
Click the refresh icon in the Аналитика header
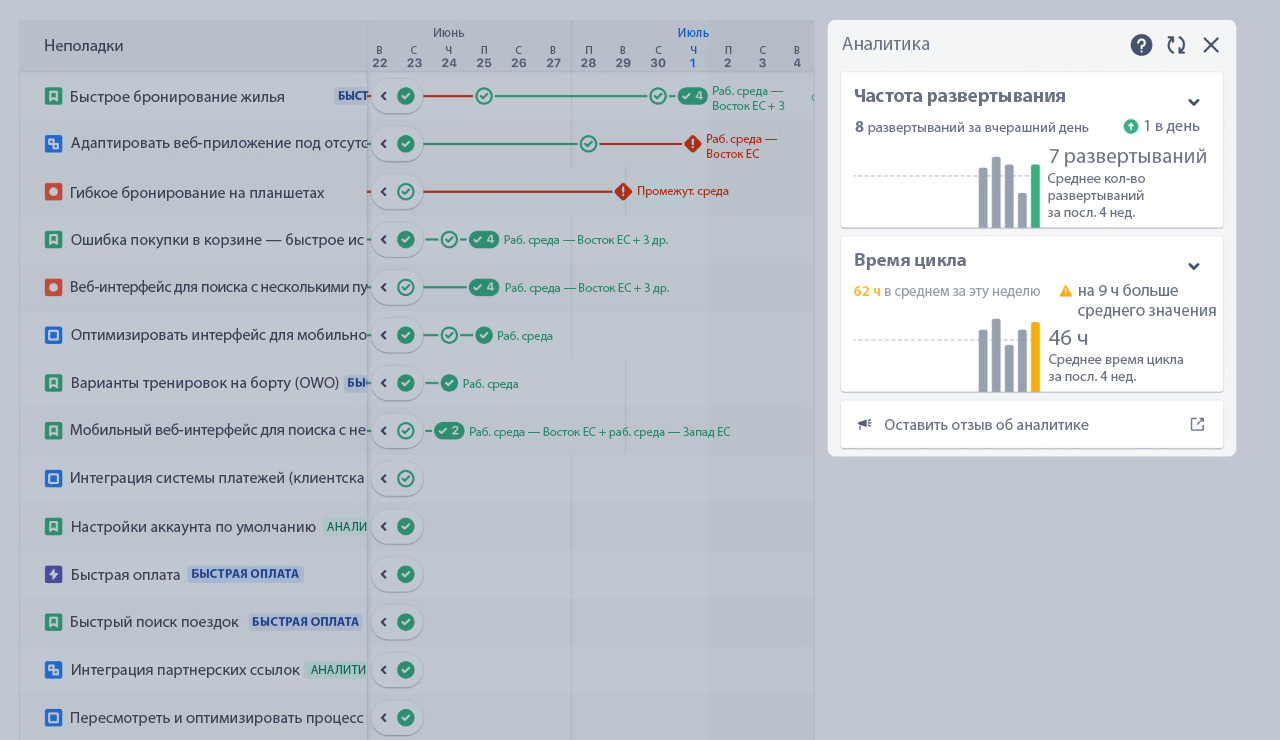tap(1176, 45)
